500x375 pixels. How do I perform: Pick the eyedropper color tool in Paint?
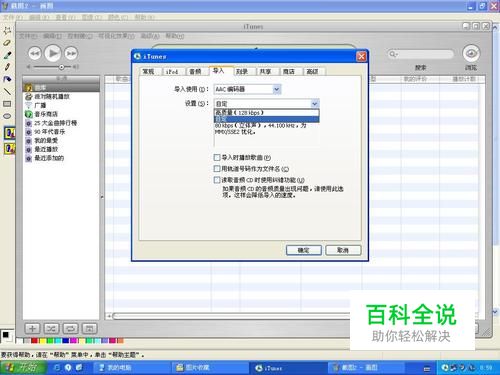click(x=7, y=55)
